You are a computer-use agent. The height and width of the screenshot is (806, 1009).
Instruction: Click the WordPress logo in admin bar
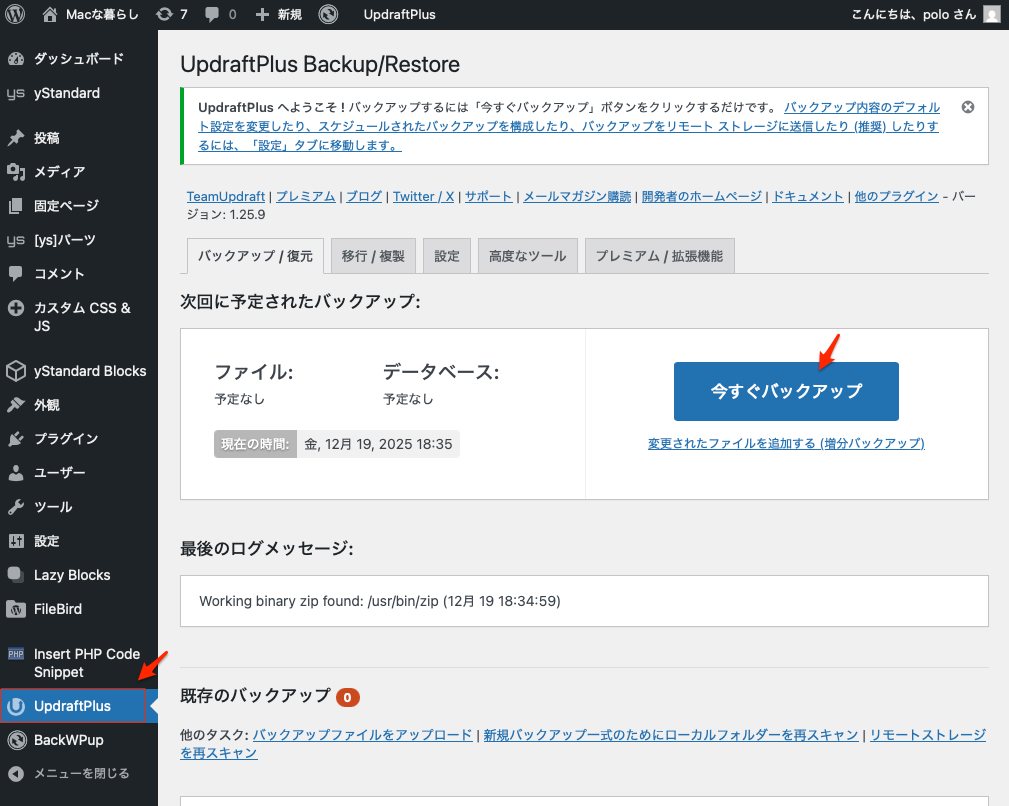pyautogui.click(x=16, y=15)
